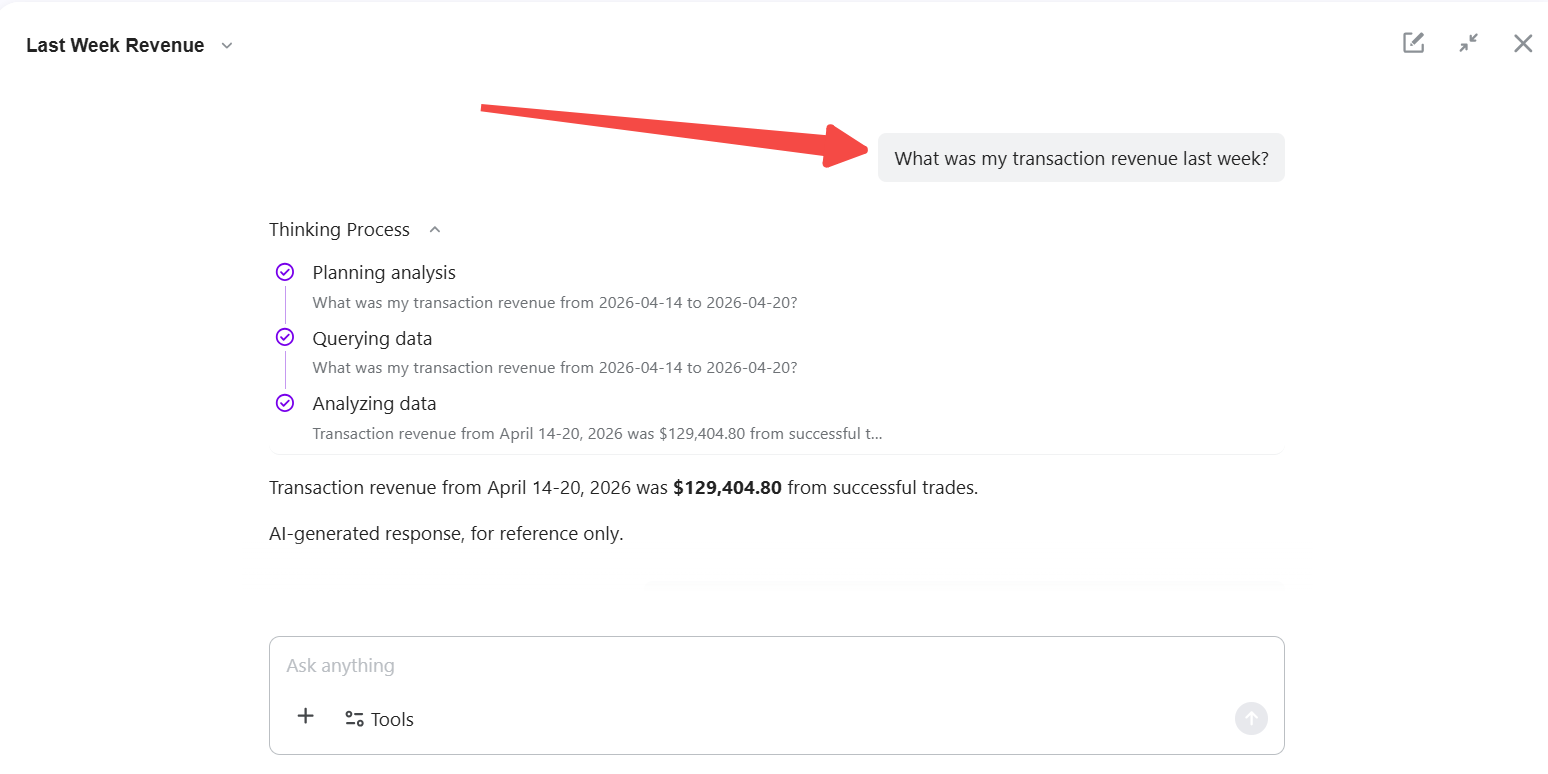Screen dimensions: 1548x774
Task: Click the Querying data checkmark icon
Action: coord(285,337)
